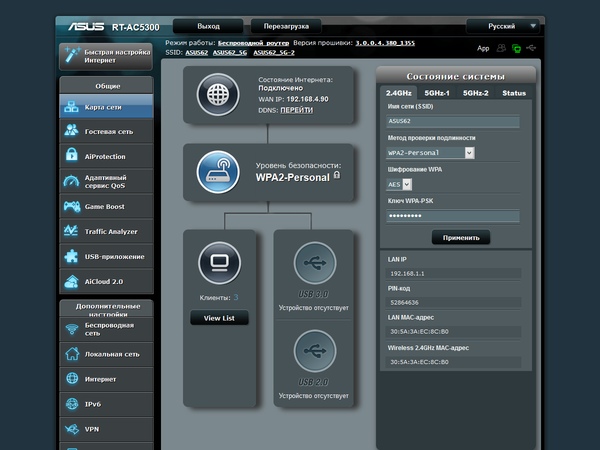The height and width of the screenshot is (450, 600).
Task: Click the green network status icon in header
Action: click(x=516, y=49)
